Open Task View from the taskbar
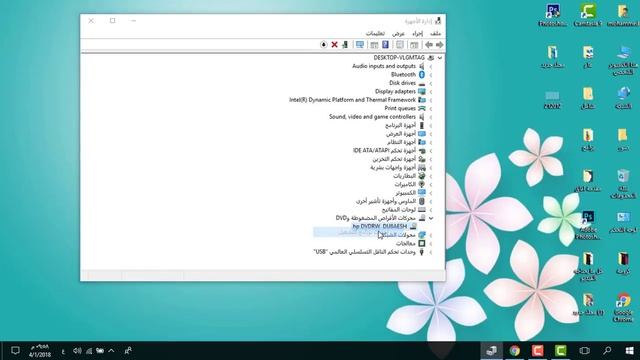 [584, 351]
